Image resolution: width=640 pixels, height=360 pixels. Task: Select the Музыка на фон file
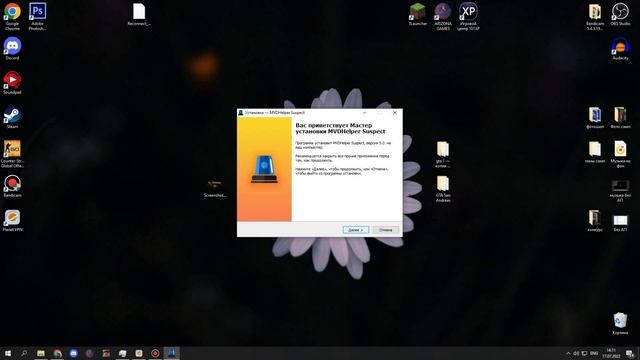[620, 154]
